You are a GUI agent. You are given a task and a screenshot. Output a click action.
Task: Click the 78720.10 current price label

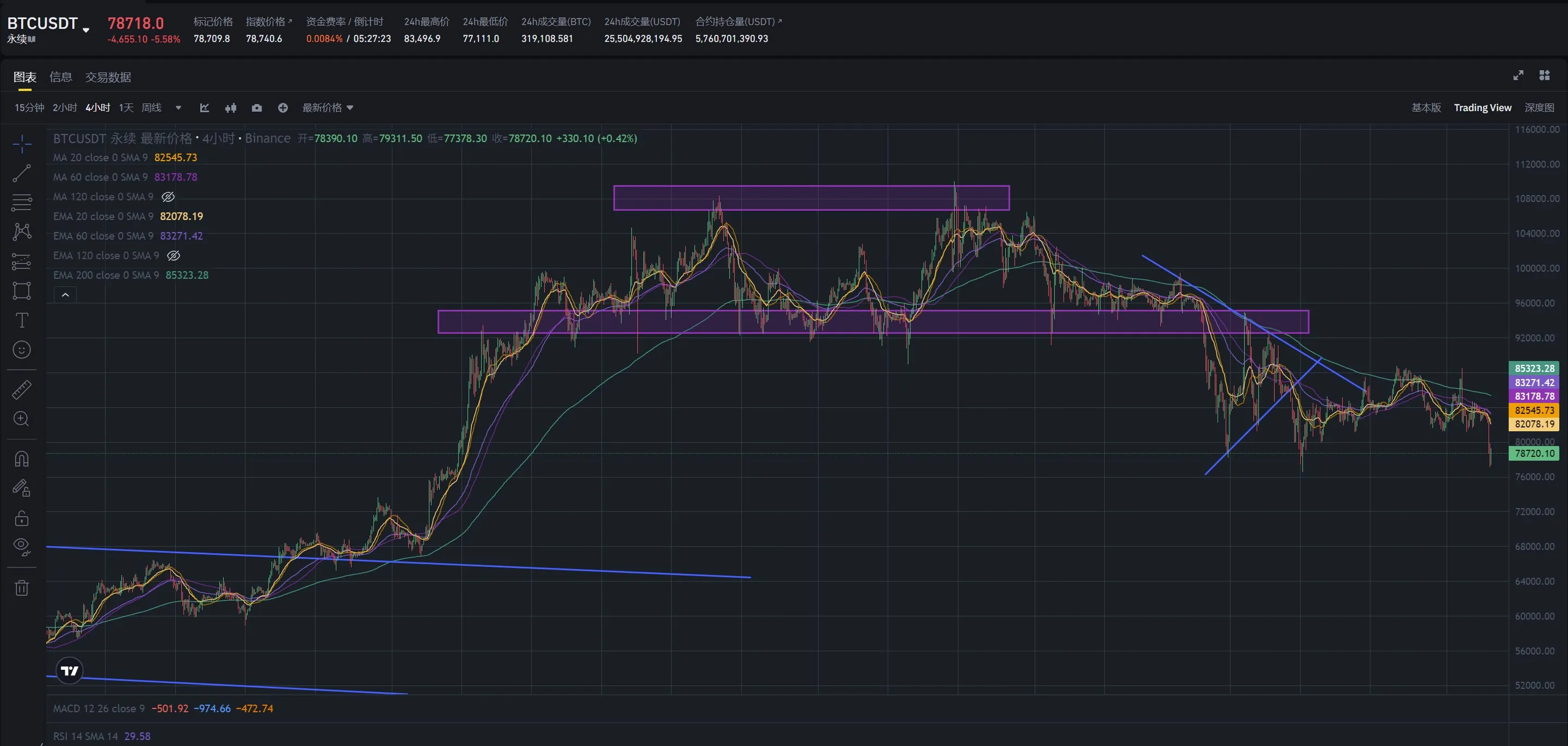(1534, 453)
